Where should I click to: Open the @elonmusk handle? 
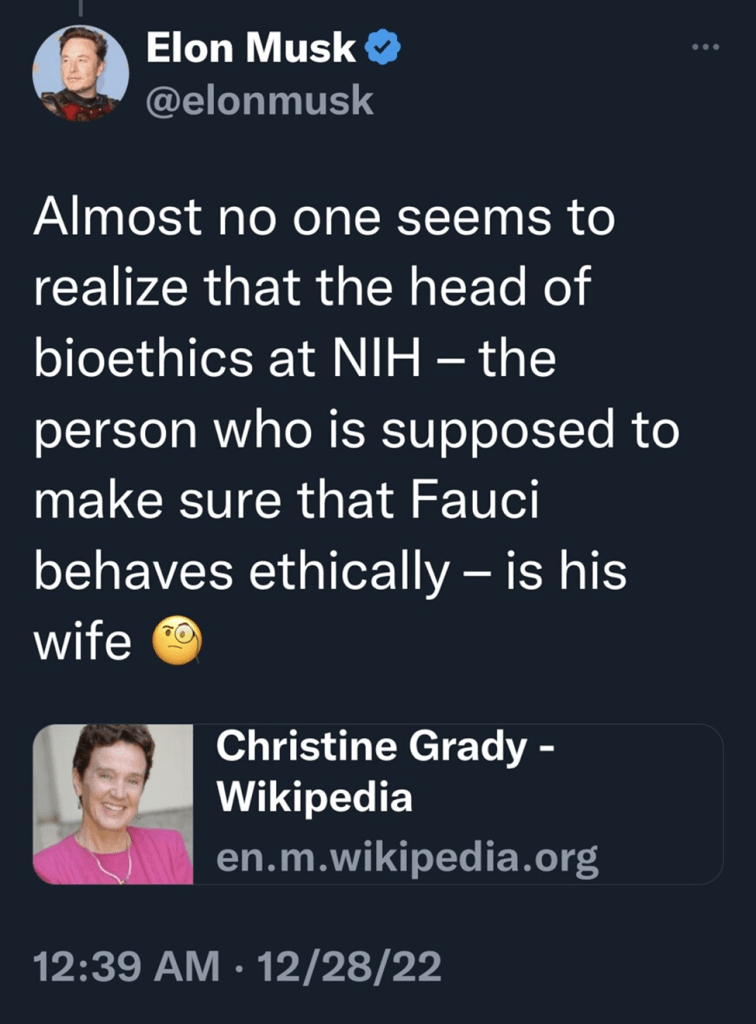coord(260,101)
